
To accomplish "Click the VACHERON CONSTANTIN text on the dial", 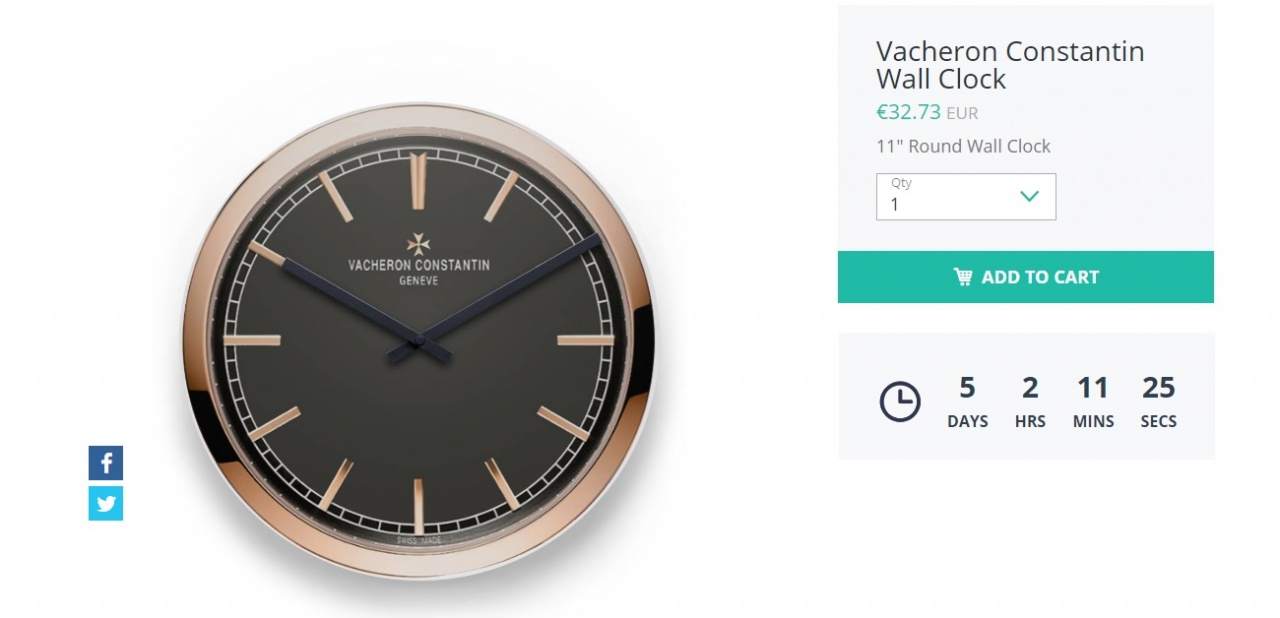I will pos(419,265).
